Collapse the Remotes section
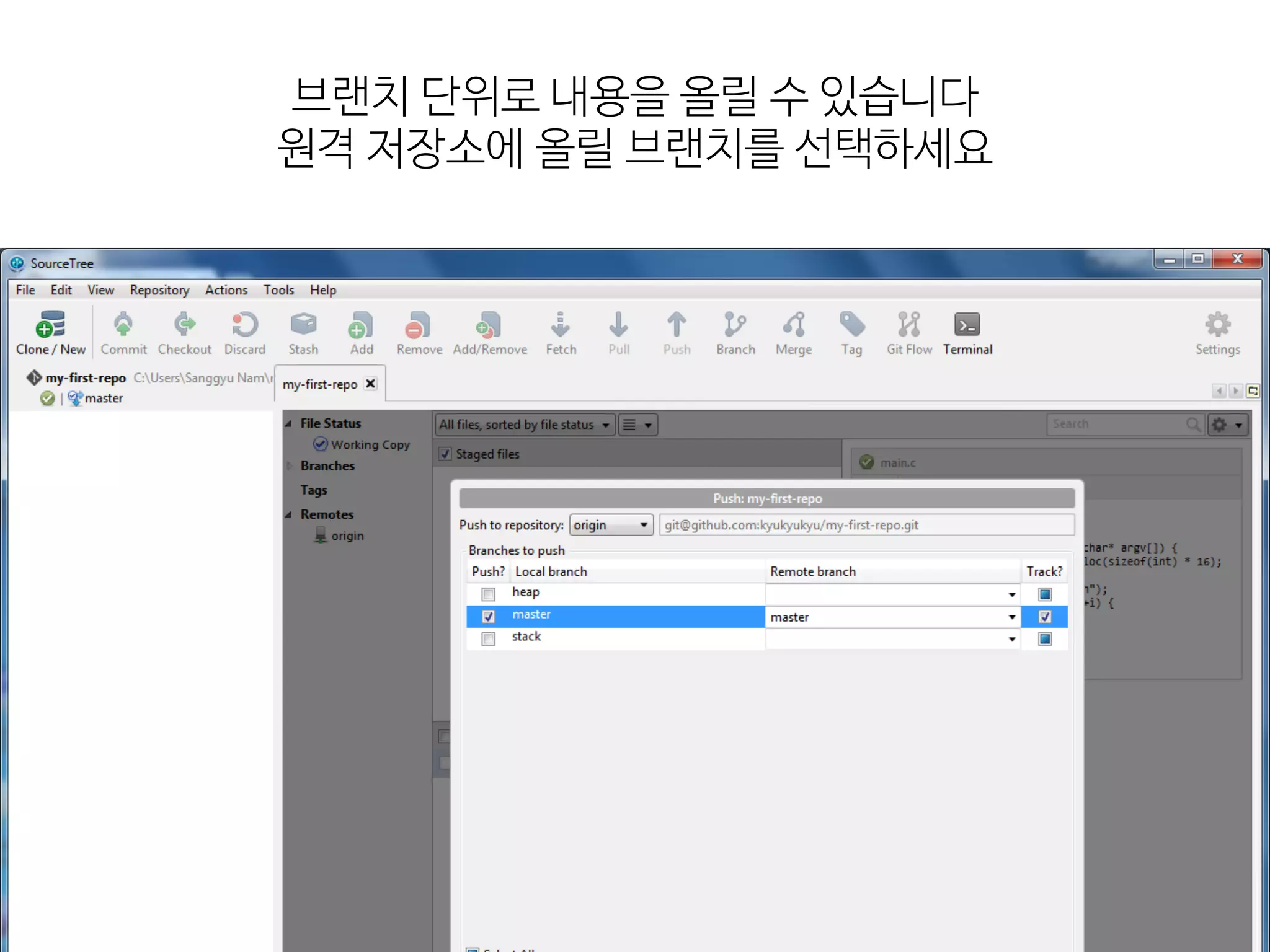The width and height of the screenshot is (1270, 952). pyautogui.click(x=288, y=514)
